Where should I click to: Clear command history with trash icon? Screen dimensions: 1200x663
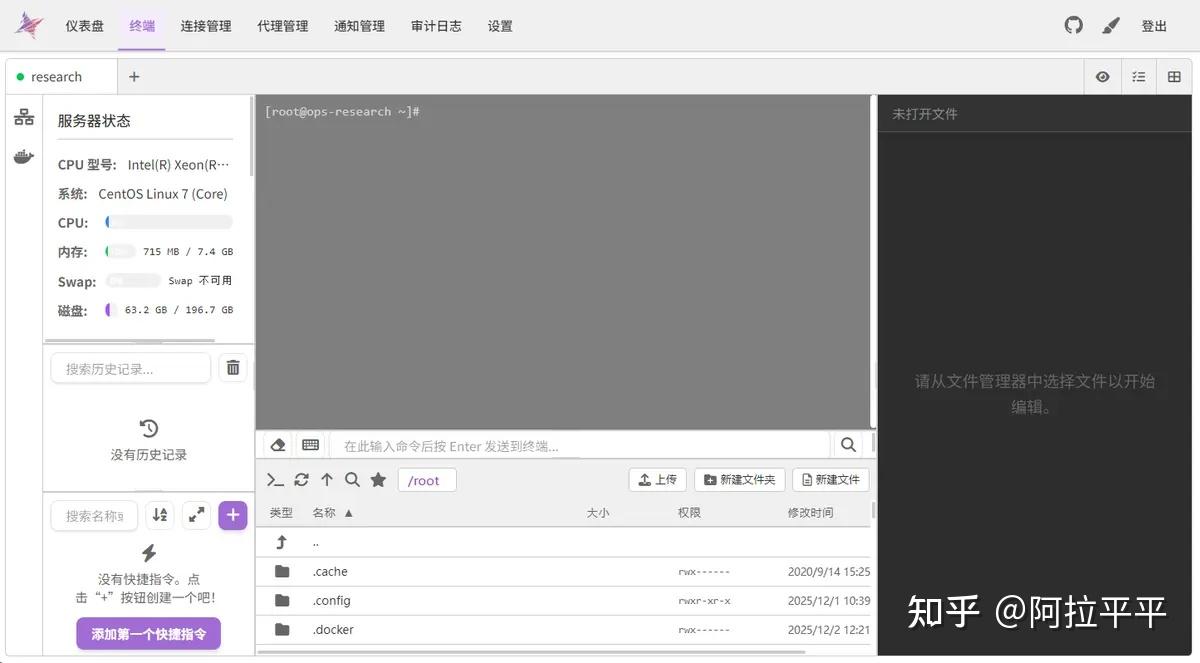pos(233,368)
